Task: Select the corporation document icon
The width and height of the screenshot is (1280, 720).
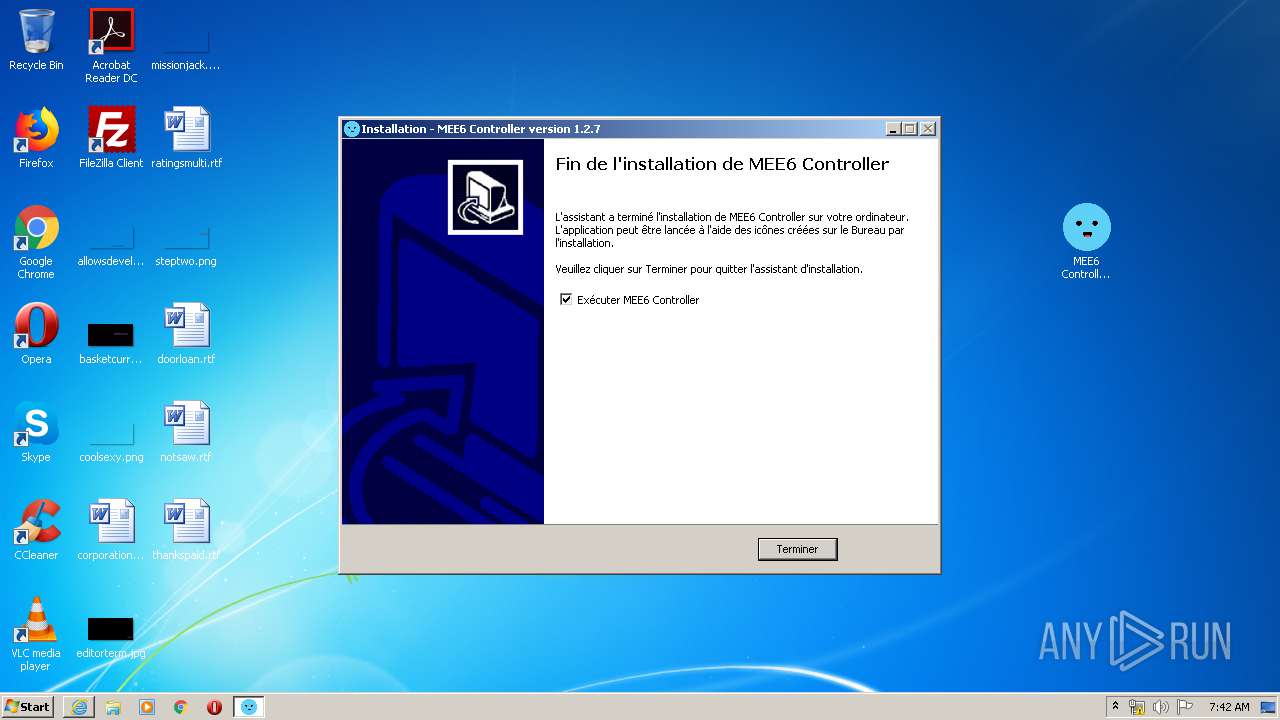Action: tap(111, 530)
